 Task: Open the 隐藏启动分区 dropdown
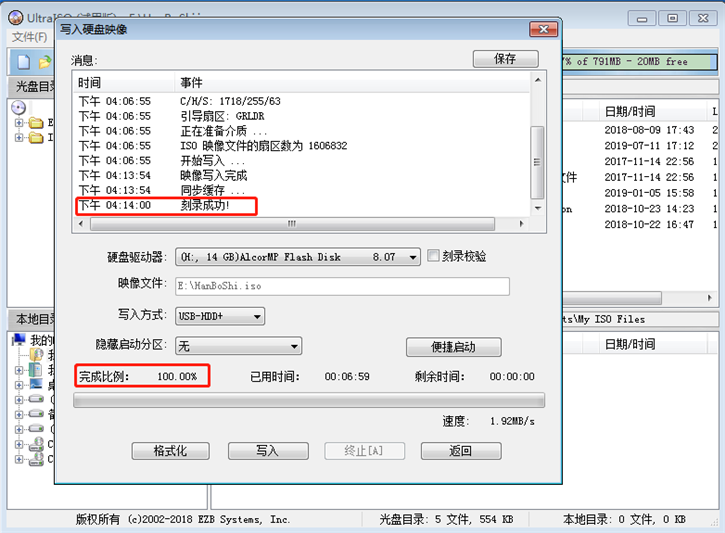coord(294,346)
